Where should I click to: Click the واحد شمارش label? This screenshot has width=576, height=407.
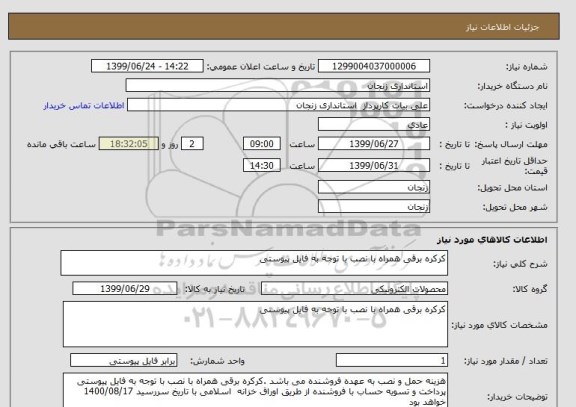tap(217, 361)
